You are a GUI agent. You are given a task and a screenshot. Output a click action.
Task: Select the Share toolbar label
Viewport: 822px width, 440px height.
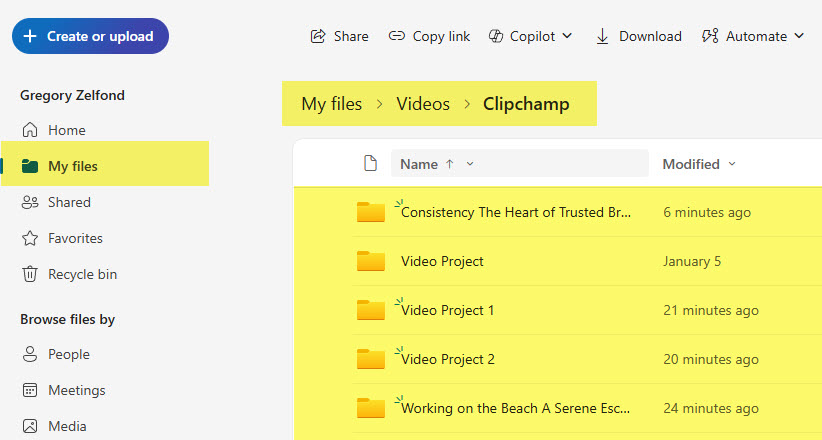click(x=351, y=36)
